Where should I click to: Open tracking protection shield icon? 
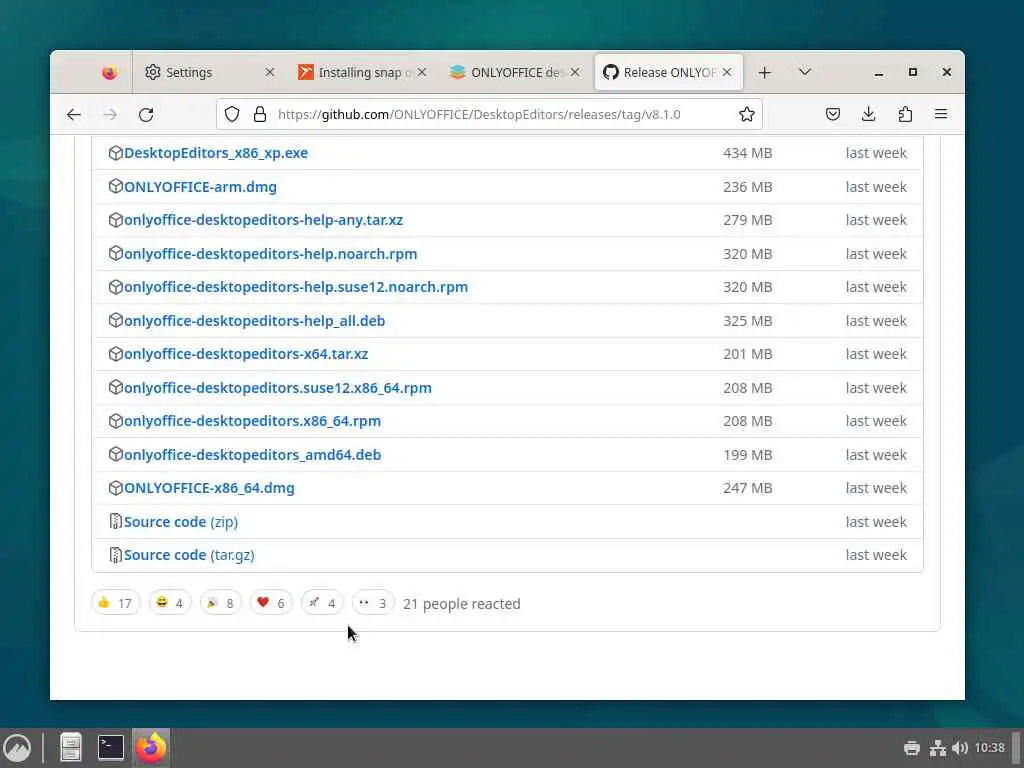[x=232, y=114]
